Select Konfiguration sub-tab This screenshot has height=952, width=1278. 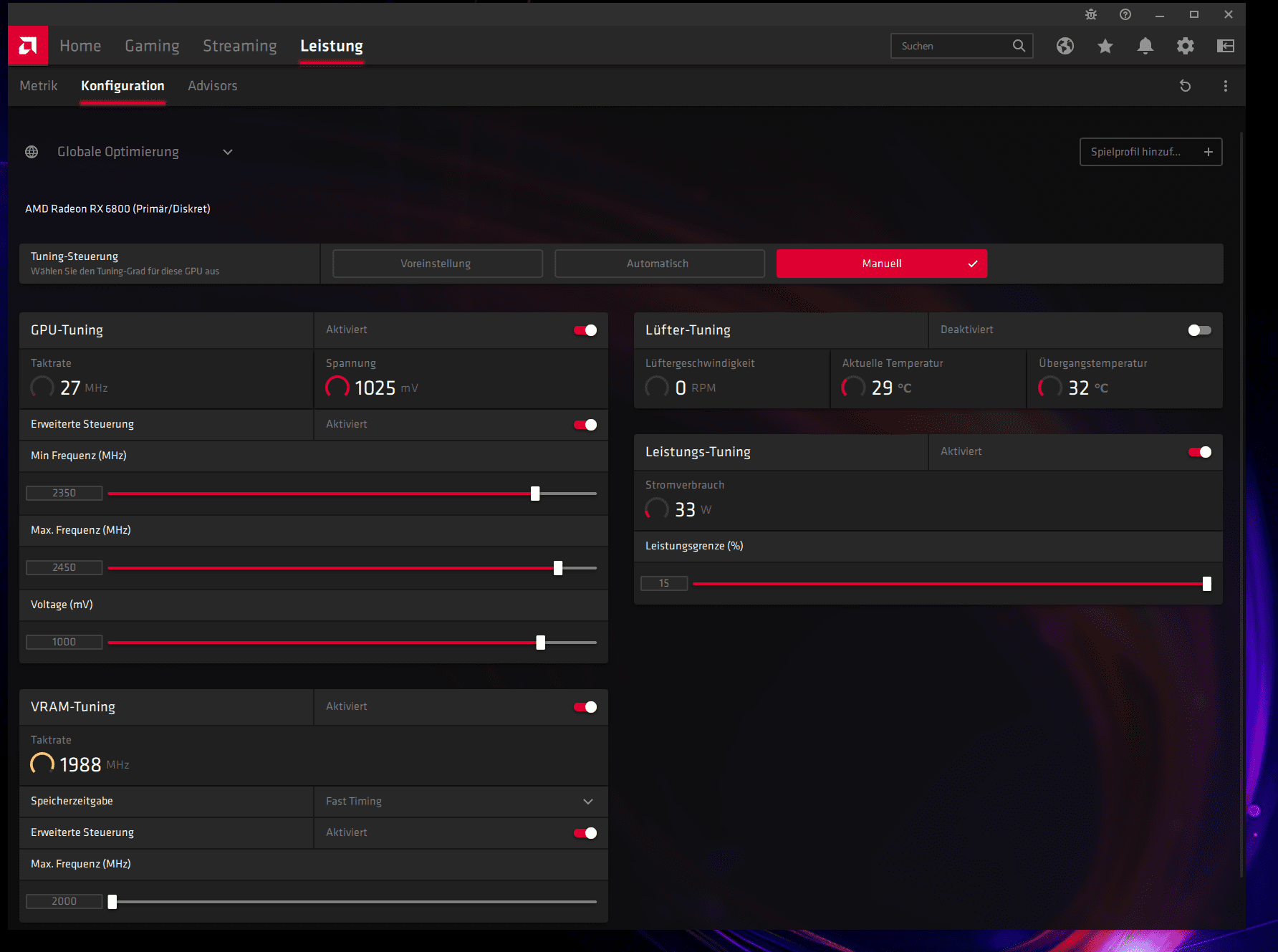coord(122,86)
